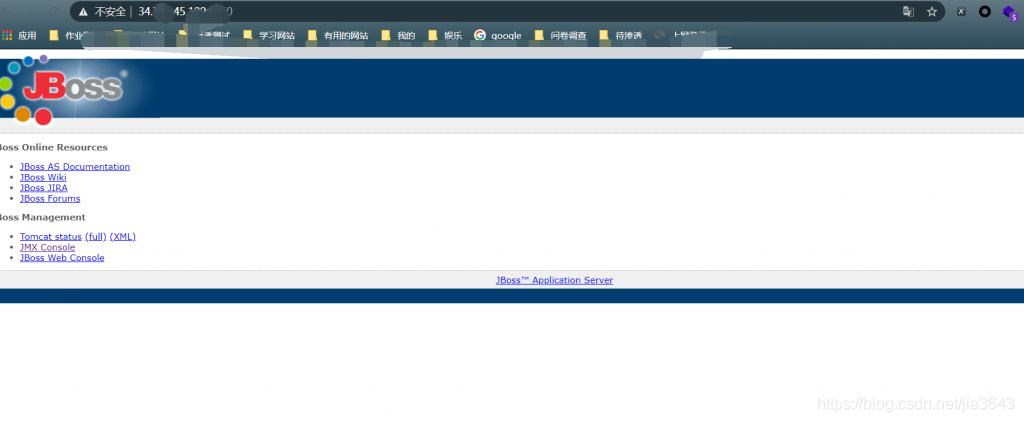Open the JBoss Web Console link

62,257
